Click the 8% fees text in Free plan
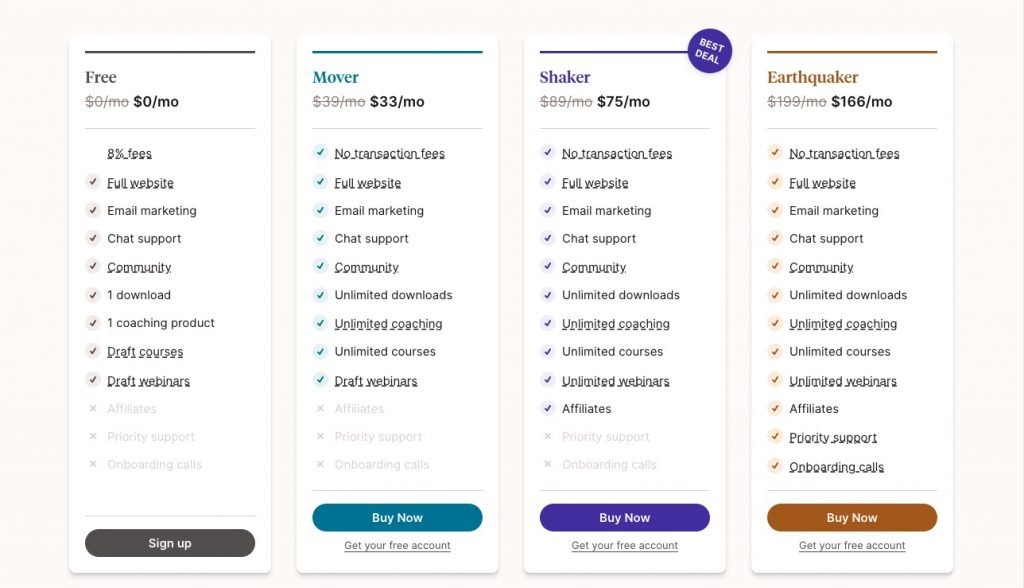This screenshot has height=588, width=1024. (x=129, y=154)
